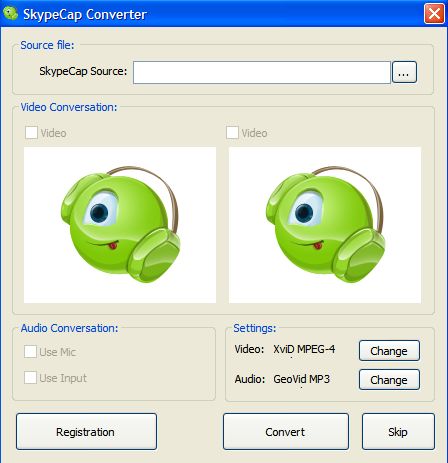Click the 'Audio Conversation:' group label
This screenshot has width=448, height=463.
click(69, 328)
